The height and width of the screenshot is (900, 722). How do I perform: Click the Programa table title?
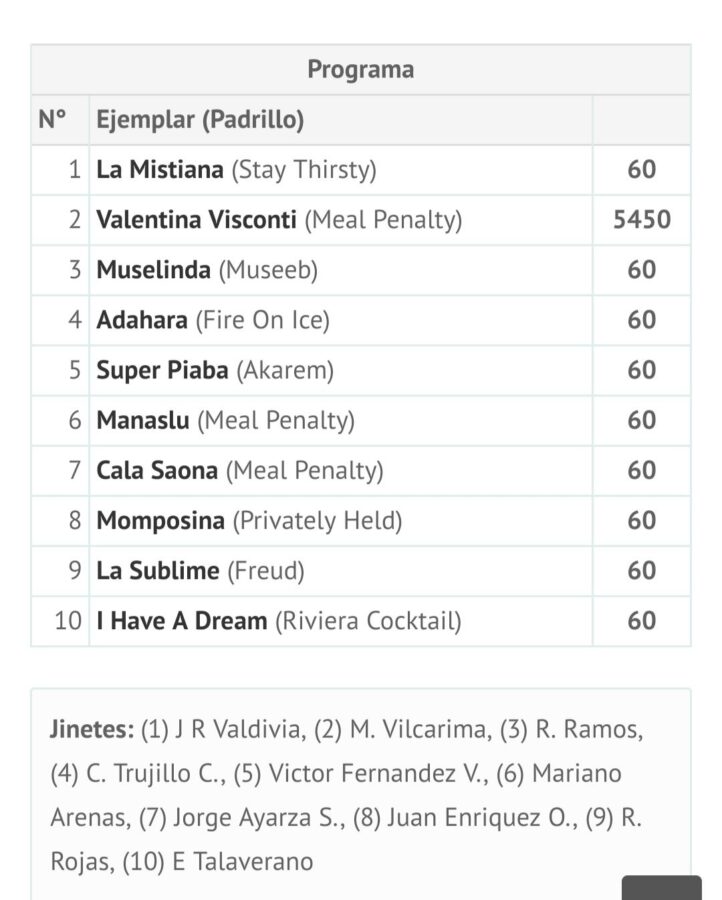click(x=360, y=70)
